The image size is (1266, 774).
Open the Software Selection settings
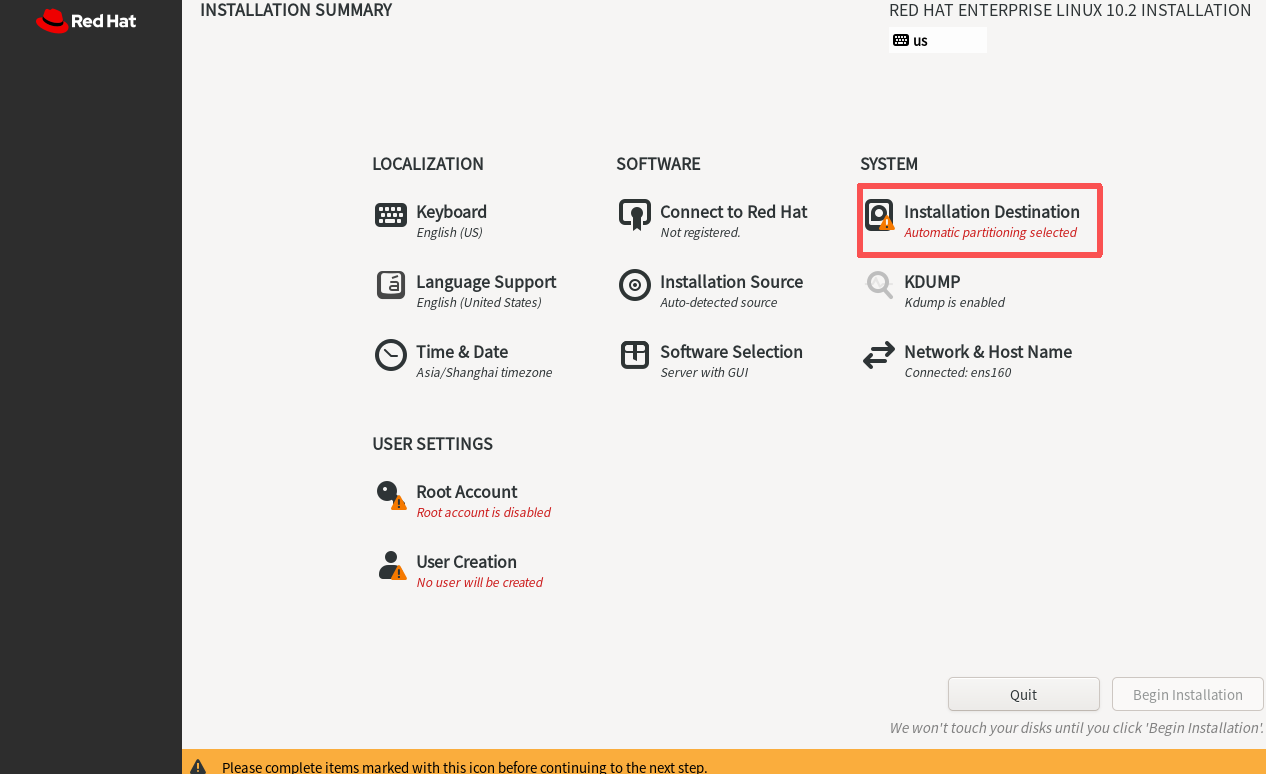tap(711, 361)
